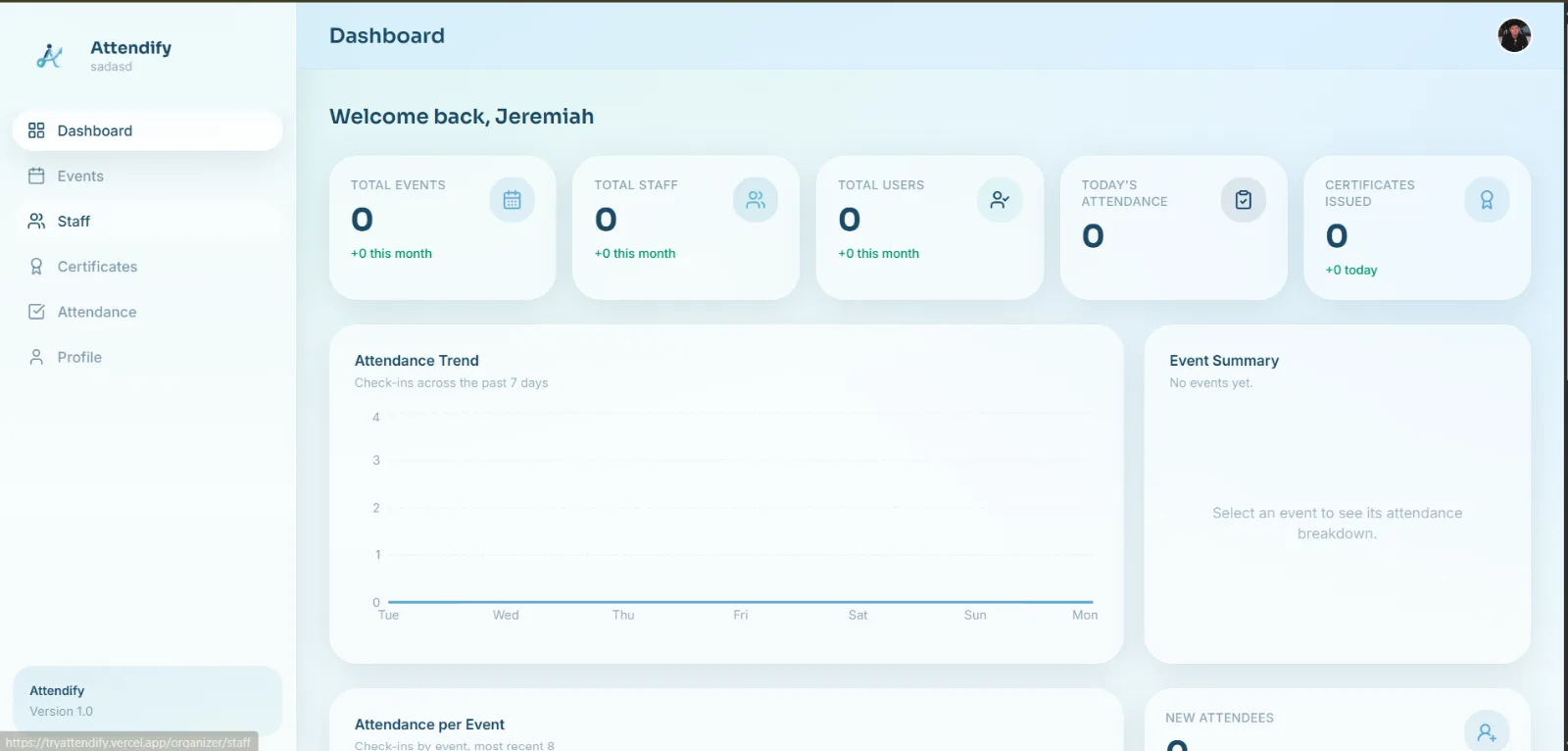Screen dimensions: 1568x751
Task: Select Dashboard in the sidebar
Action: (148, 130)
